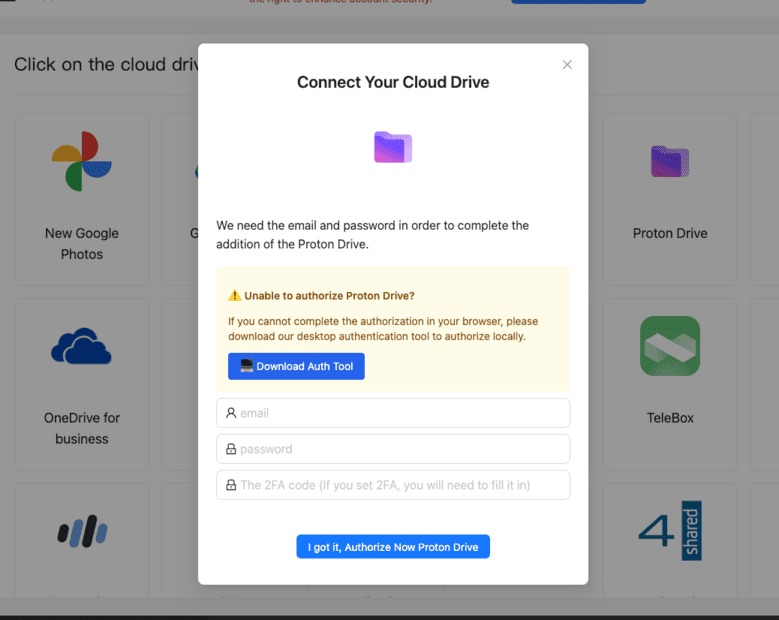Click the 2FA code input field

point(393,485)
